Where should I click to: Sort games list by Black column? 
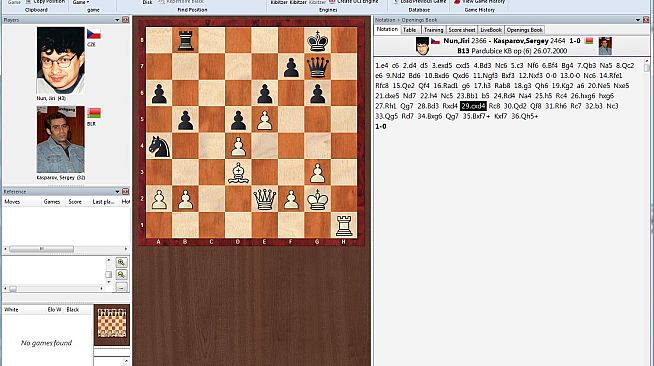pos(73,310)
